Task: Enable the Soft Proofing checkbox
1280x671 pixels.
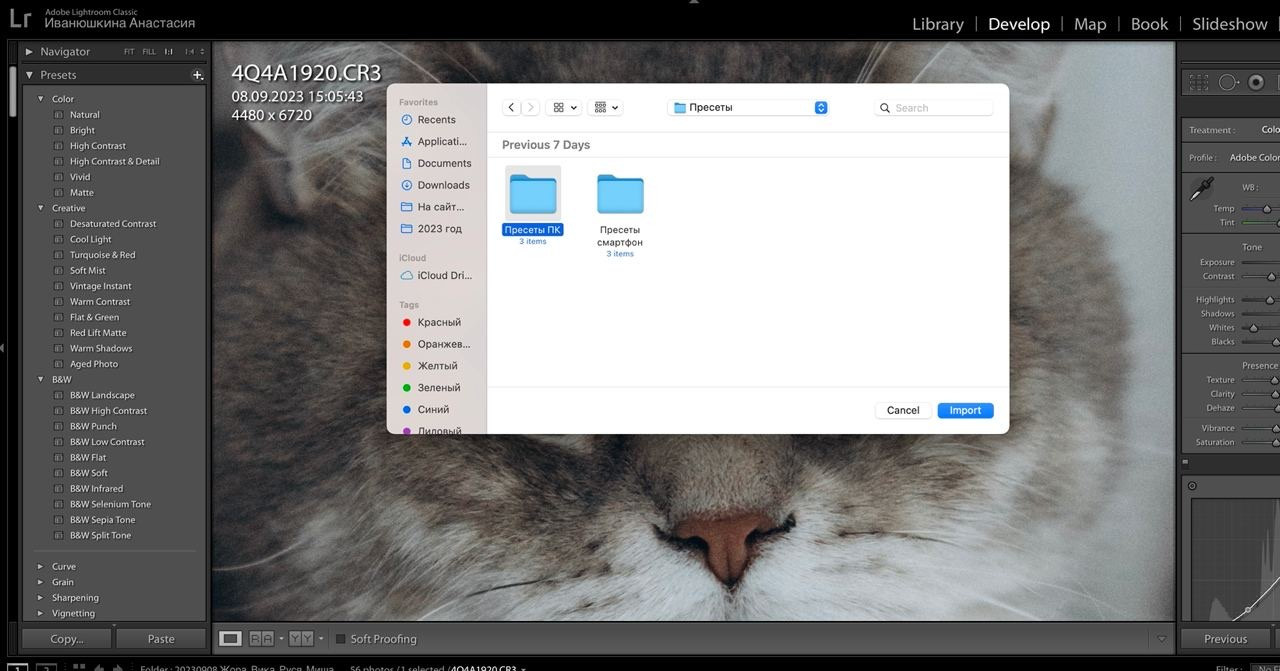Action: 340,639
